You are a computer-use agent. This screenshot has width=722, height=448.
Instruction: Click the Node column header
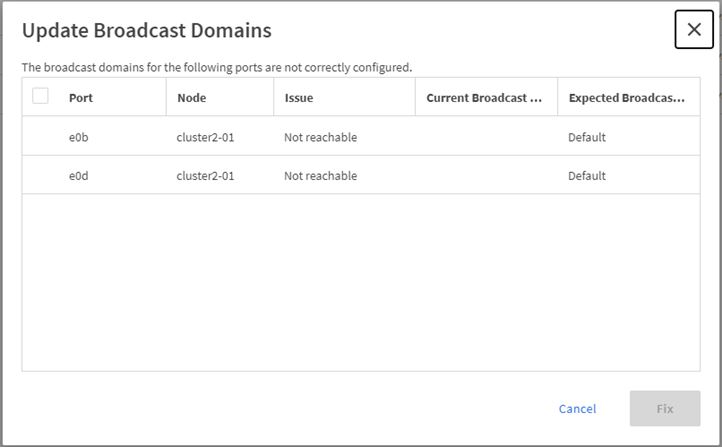click(x=192, y=98)
